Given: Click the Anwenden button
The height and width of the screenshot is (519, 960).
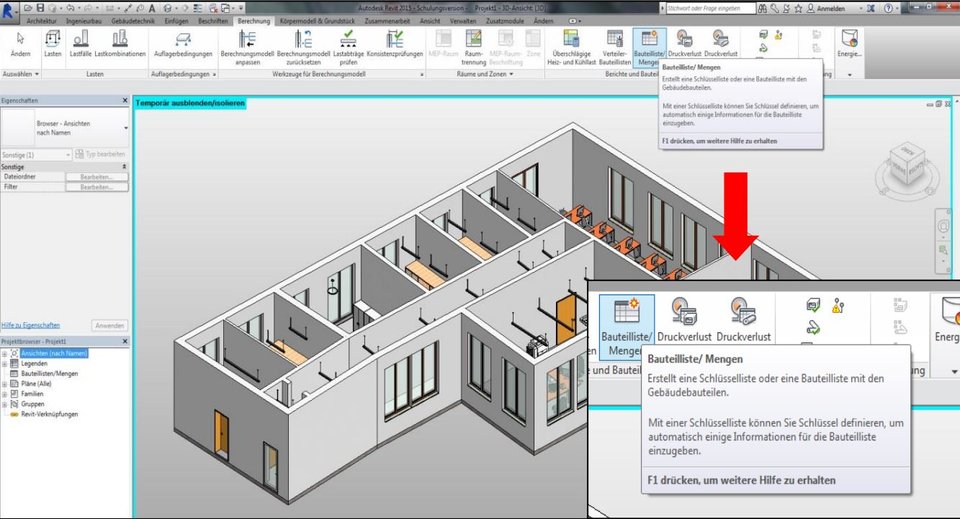Looking at the screenshot, I should coord(110,326).
